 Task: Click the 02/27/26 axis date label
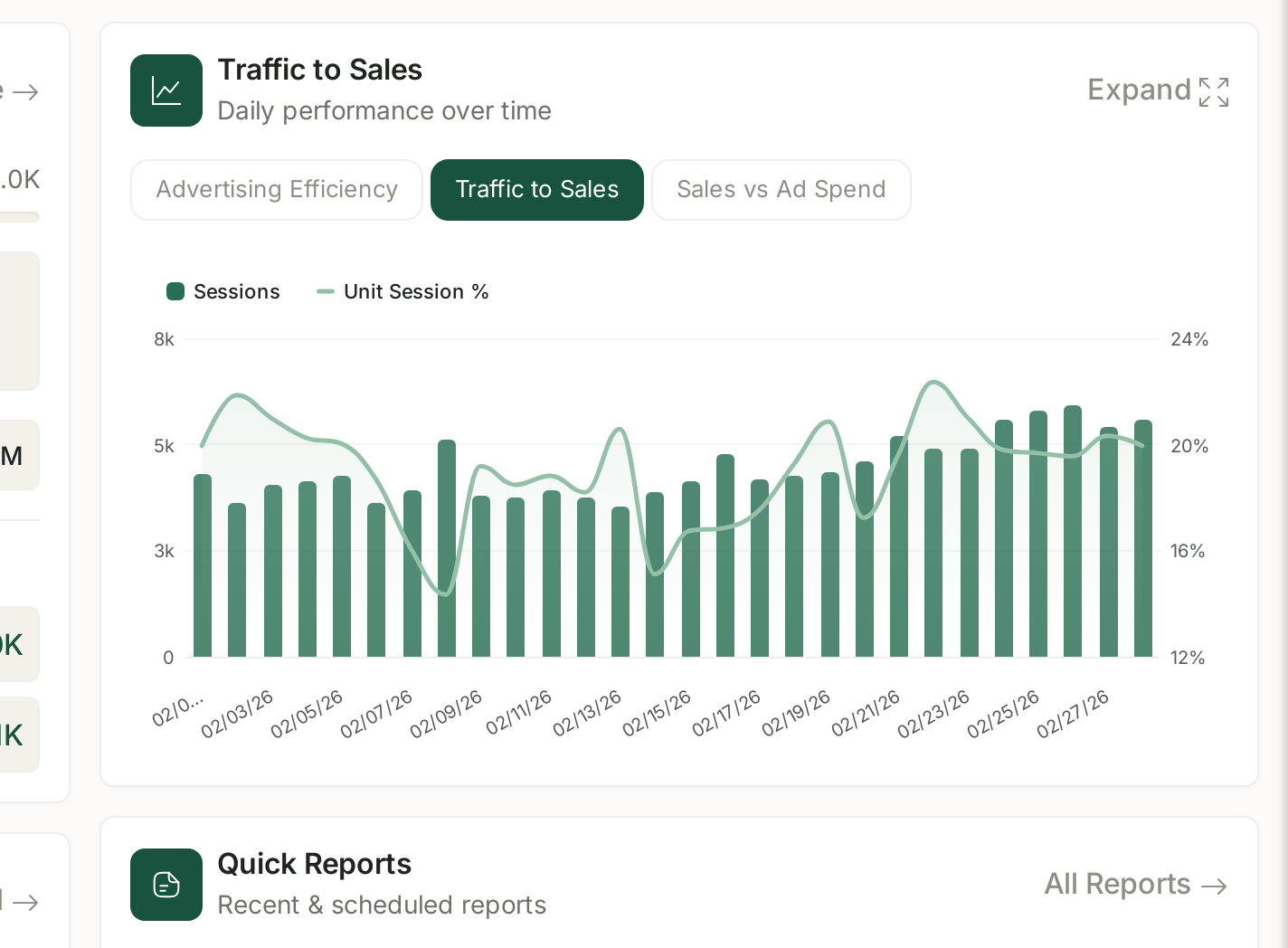point(1073,715)
